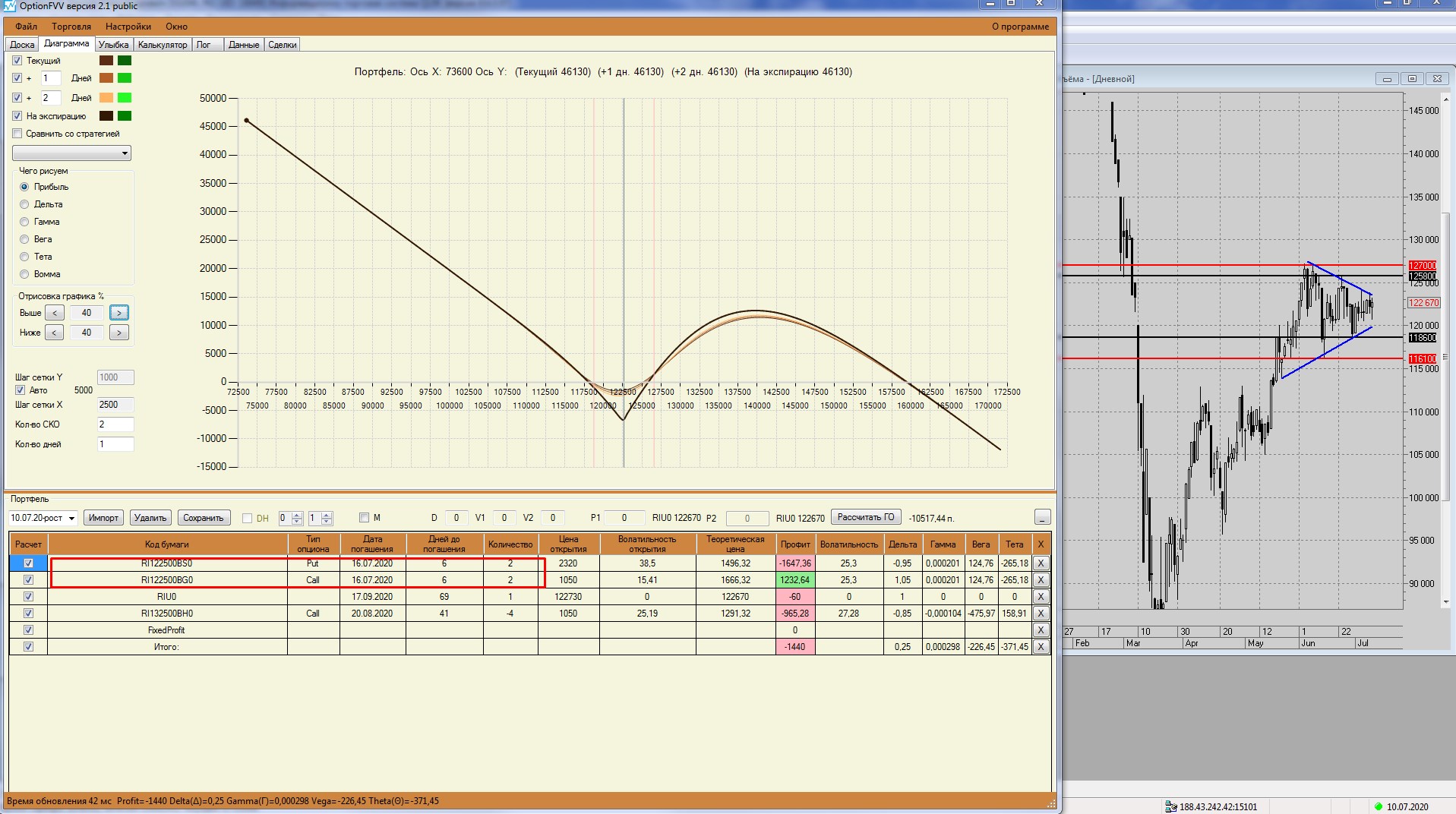The image size is (1456, 814).
Task: Toggle the 'На экспирацию' checkbox
Action: click(17, 116)
